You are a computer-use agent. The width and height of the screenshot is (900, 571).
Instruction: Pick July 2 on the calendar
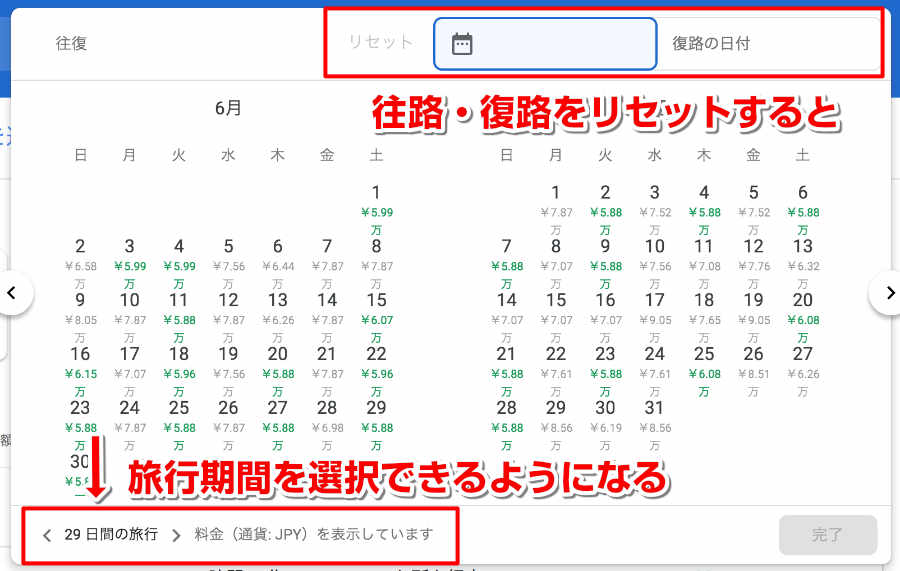605,209
